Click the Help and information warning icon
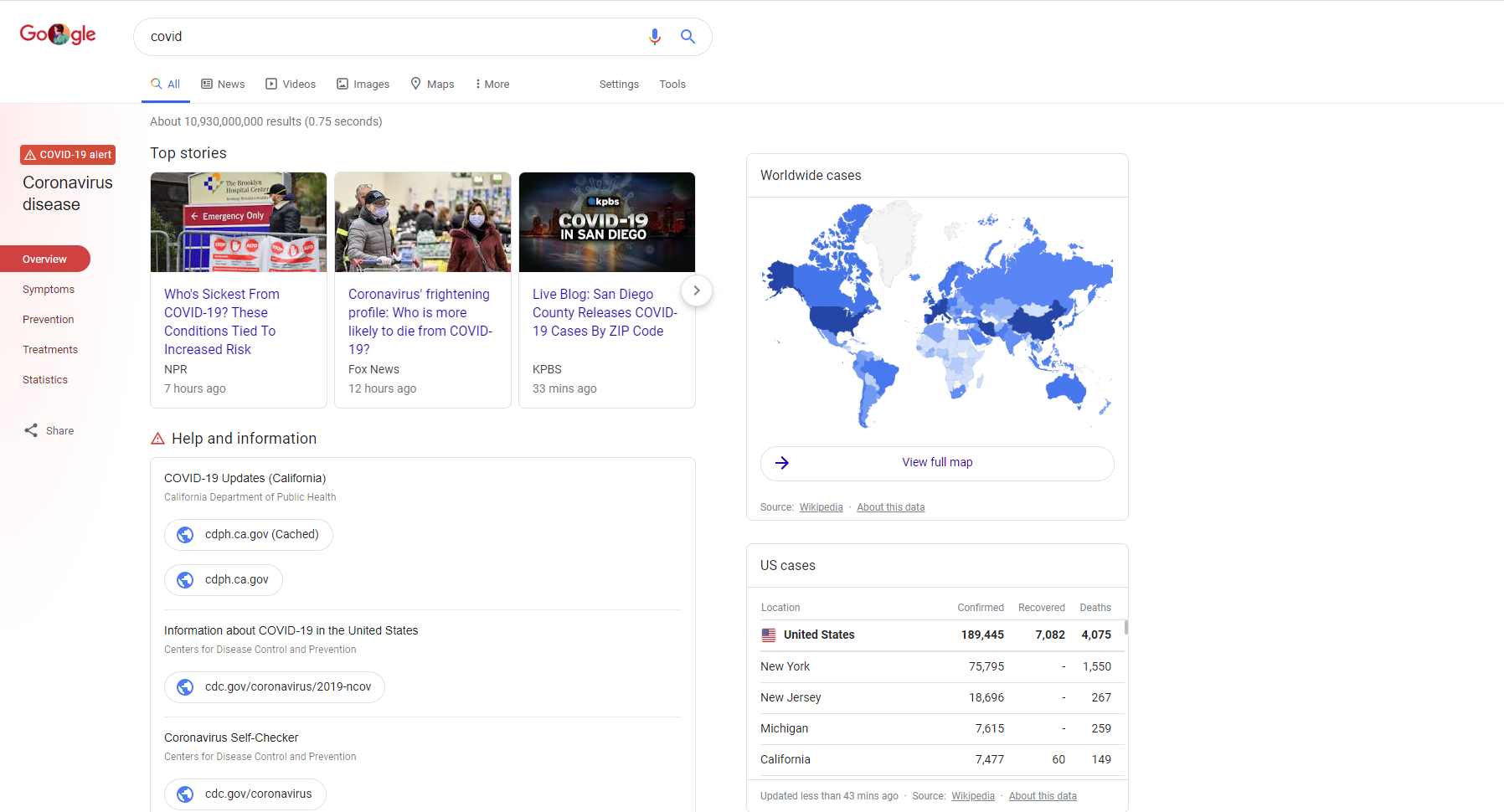1504x812 pixels. click(157, 439)
